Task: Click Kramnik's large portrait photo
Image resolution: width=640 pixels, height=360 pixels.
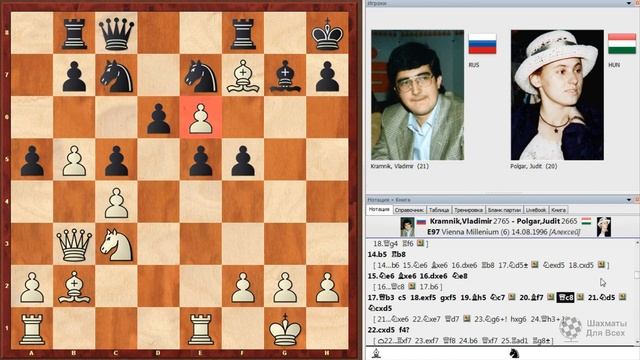Action: click(x=418, y=95)
